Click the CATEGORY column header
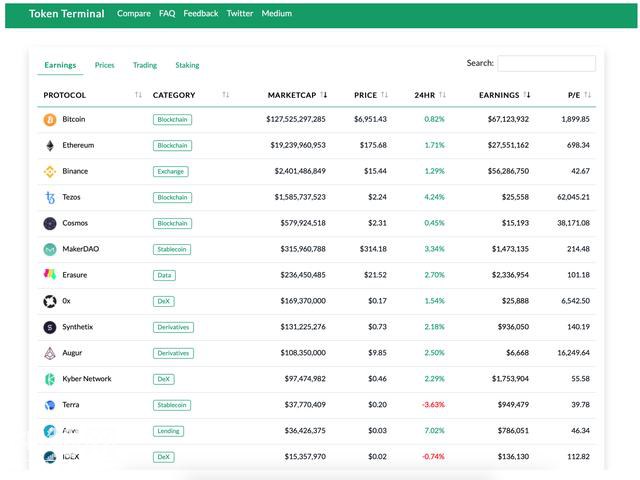640x480 pixels. pyautogui.click(x=174, y=95)
